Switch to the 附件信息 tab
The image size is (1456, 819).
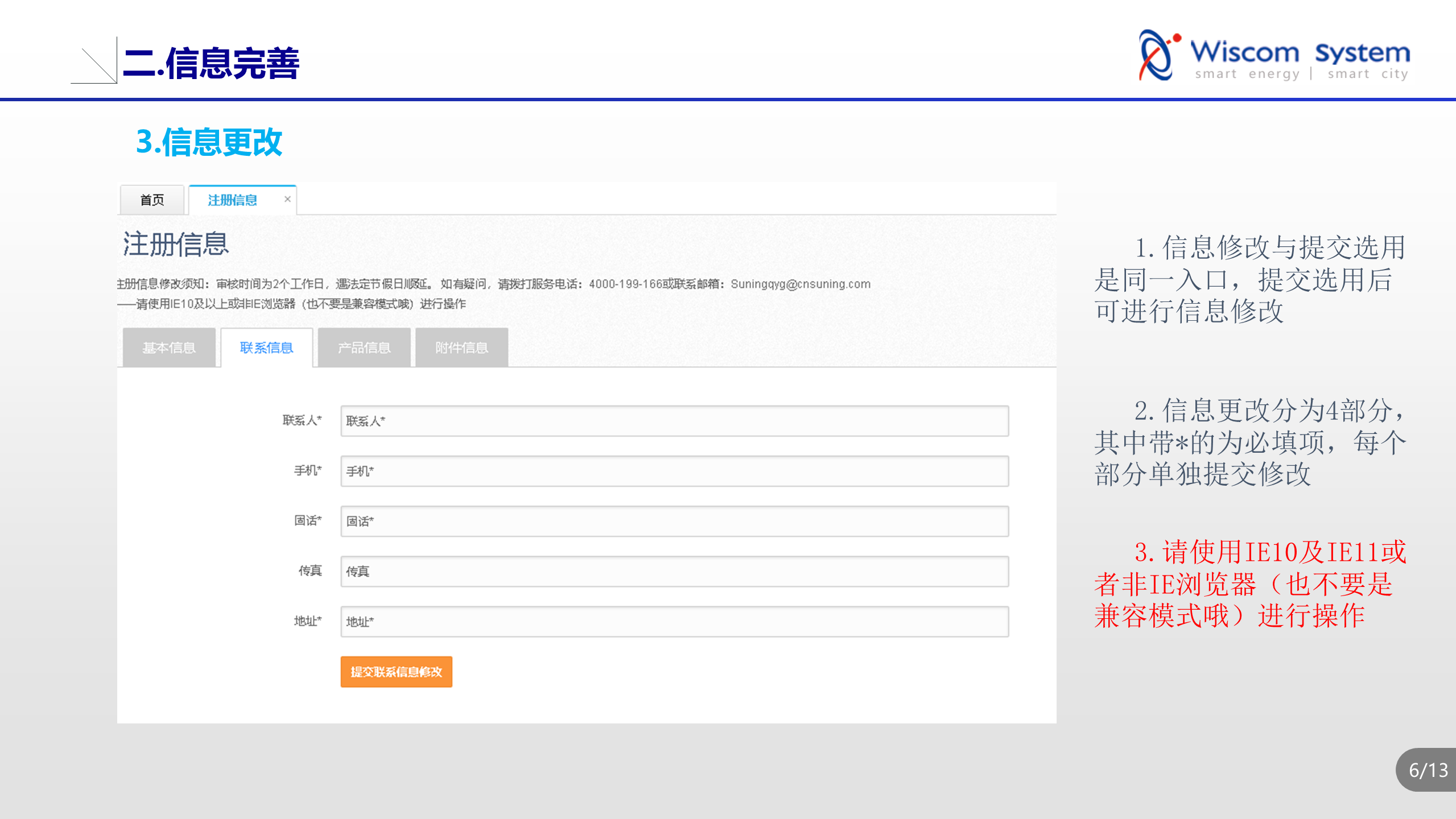[461, 348]
